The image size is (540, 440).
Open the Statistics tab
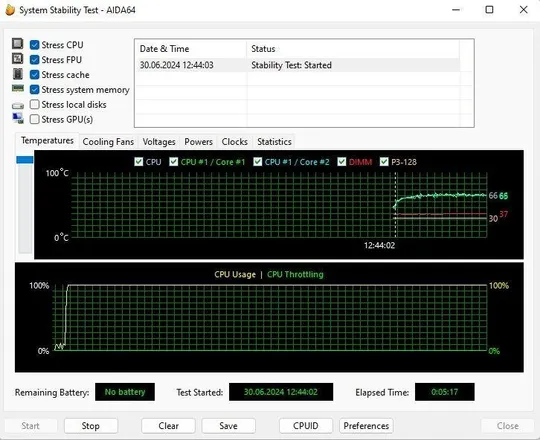[274, 142]
